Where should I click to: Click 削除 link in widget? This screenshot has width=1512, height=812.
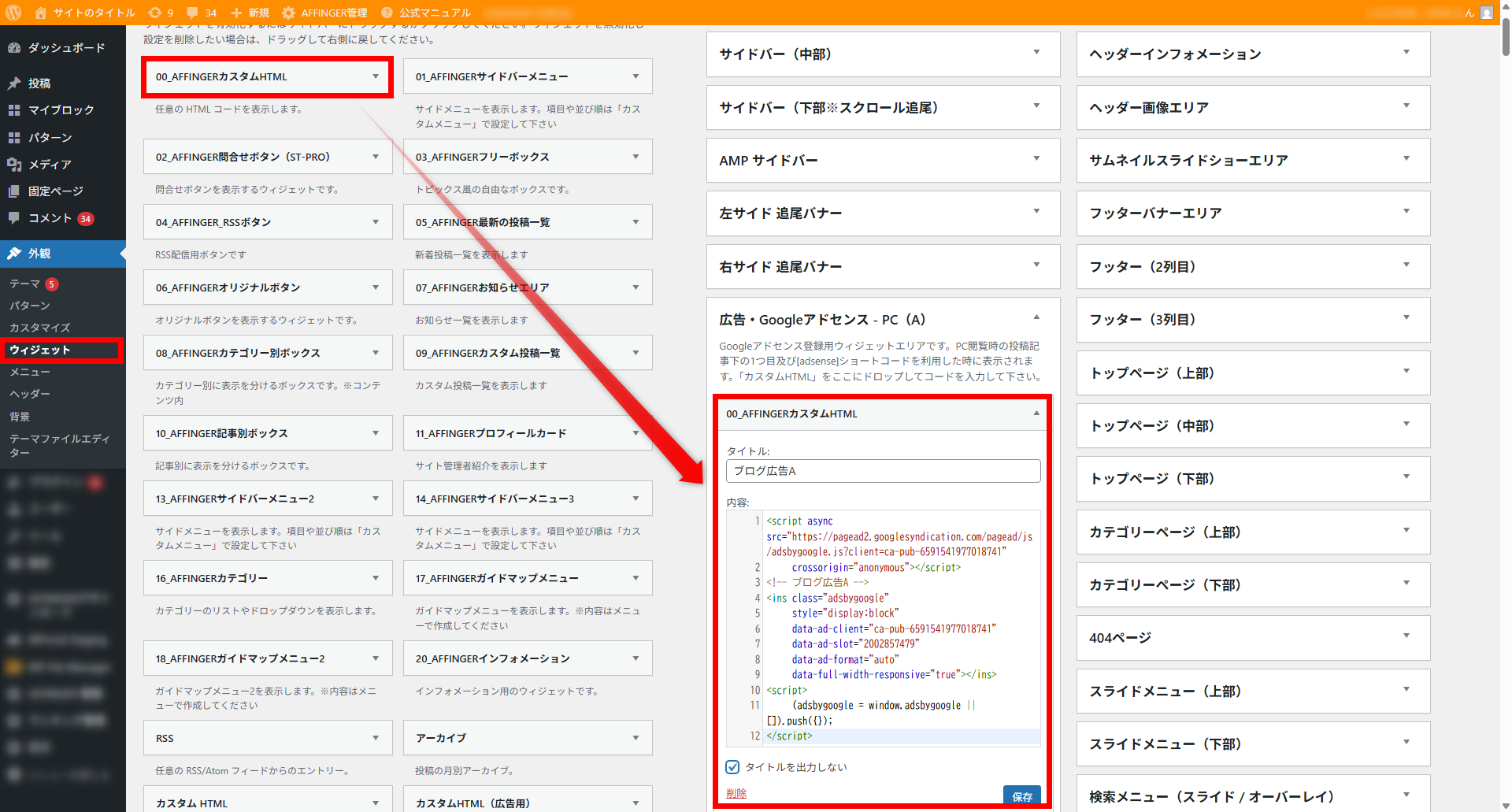click(x=736, y=794)
